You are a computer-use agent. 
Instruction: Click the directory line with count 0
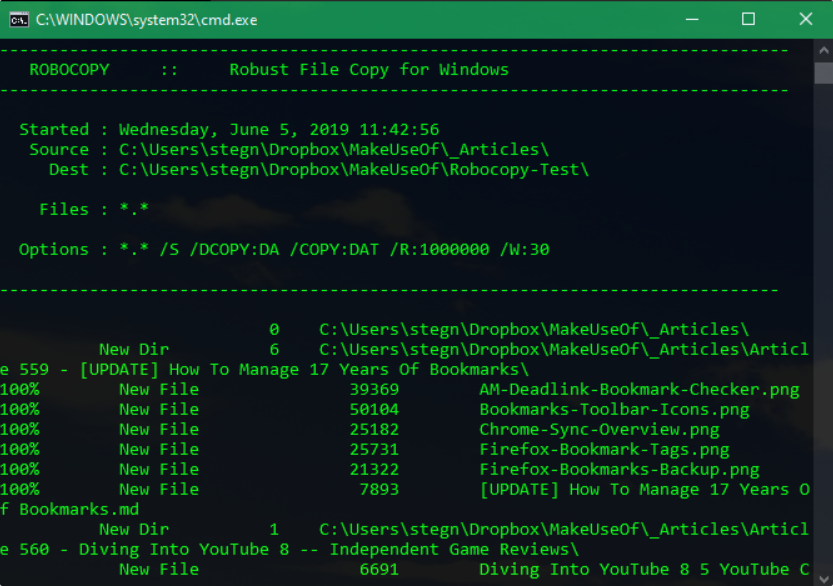508,329
